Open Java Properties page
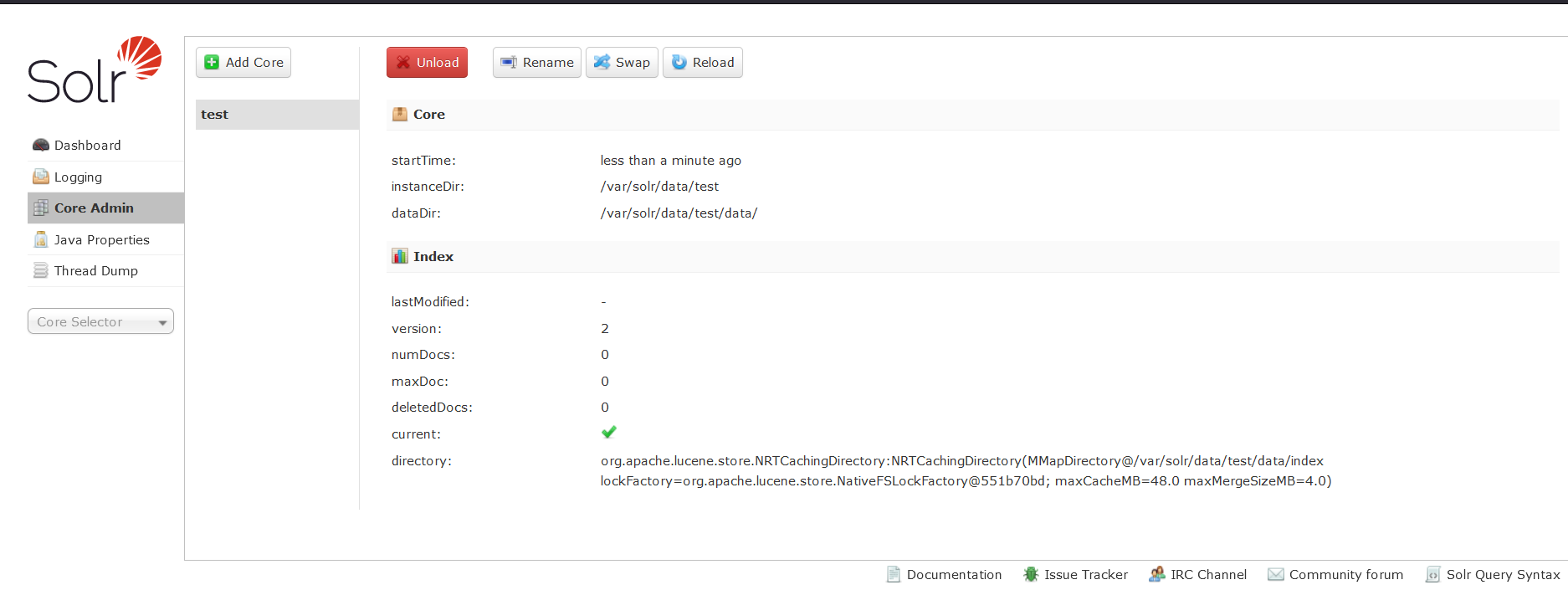 click(105, 239)
